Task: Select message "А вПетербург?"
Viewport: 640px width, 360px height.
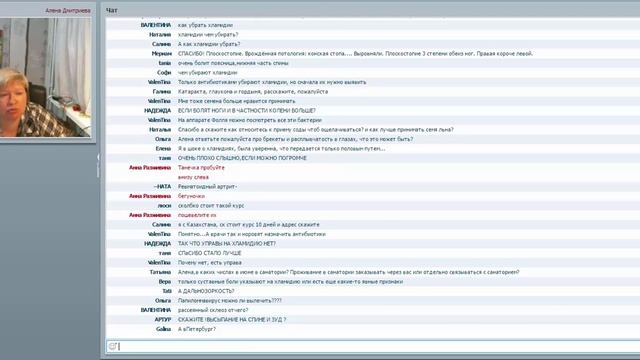Action: (x=197, y=329)
